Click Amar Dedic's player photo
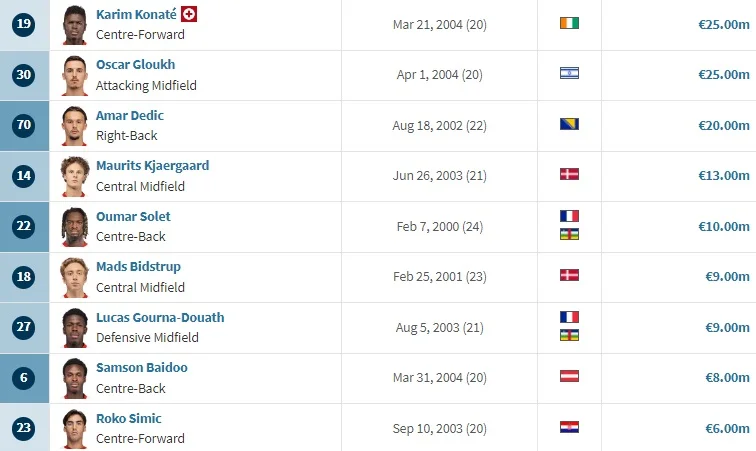This screenshot has height=451, width=756. (75, 125)
